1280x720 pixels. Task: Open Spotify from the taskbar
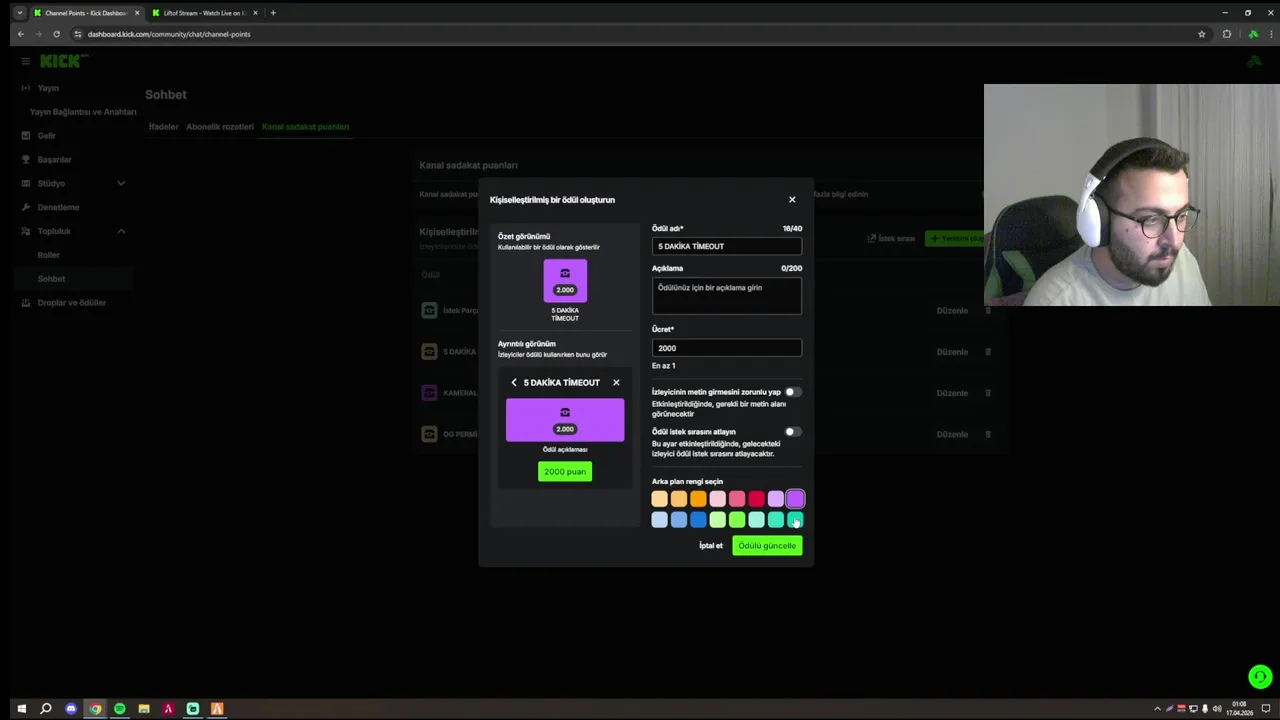119,709
